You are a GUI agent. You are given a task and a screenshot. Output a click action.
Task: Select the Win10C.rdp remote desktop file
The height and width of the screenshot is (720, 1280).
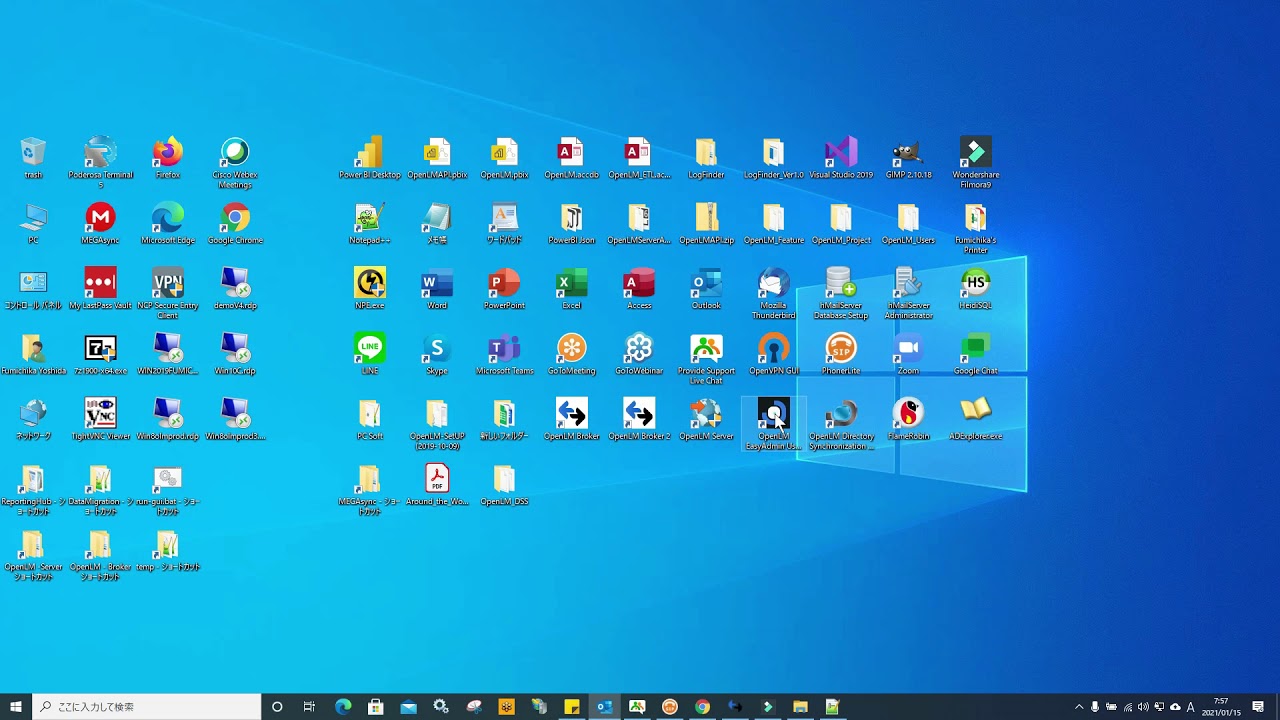pos(235,354)
